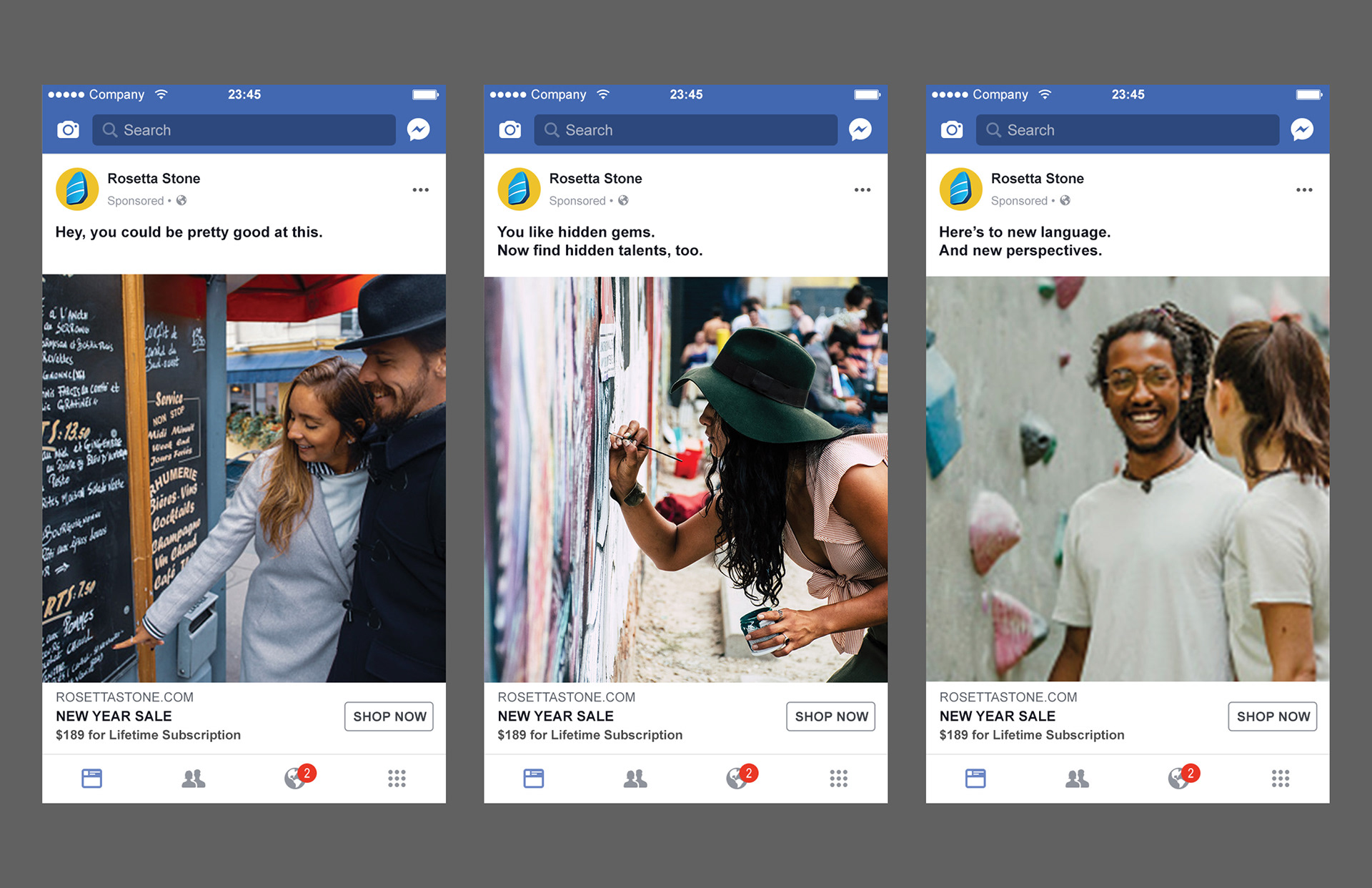Click the NEW YEAR SALE headline in the right ad
The height and width of the screenshot is (888, 1372).
pyautogui.click(x=998, y=716)
